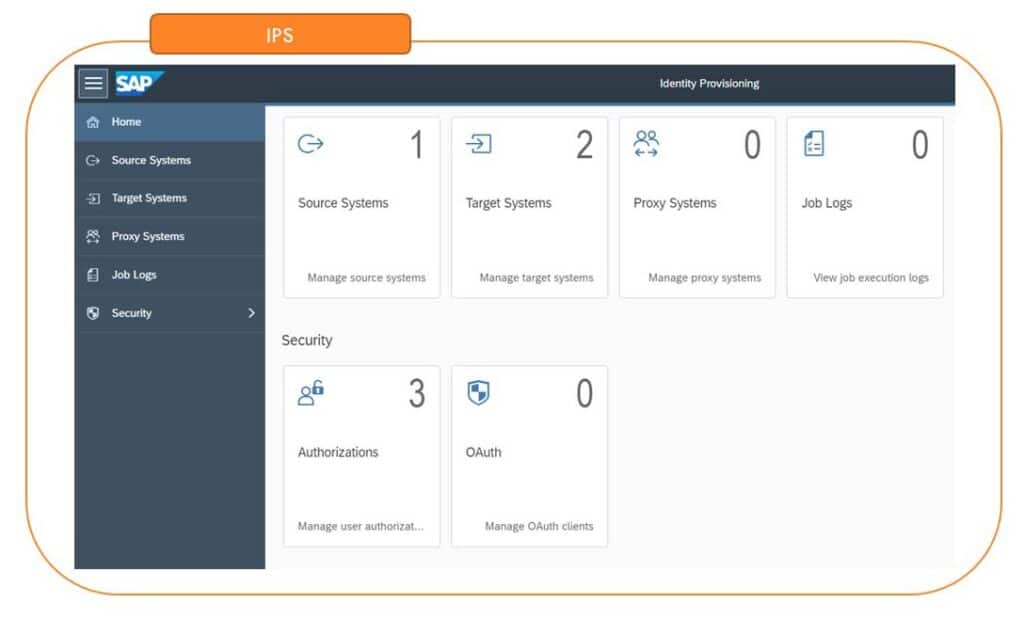
Task: Click the Job Logs tile document icon
Action: point(814,144)
